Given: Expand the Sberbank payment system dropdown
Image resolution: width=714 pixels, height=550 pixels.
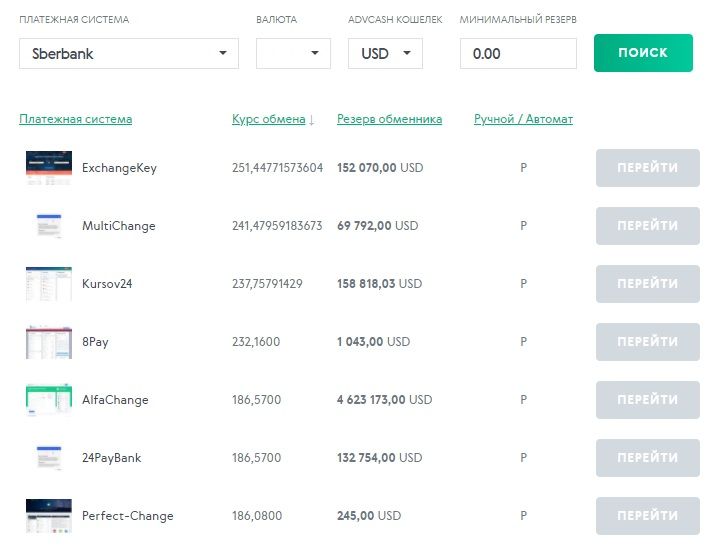Looking at the screenshot, I should 129,54.
